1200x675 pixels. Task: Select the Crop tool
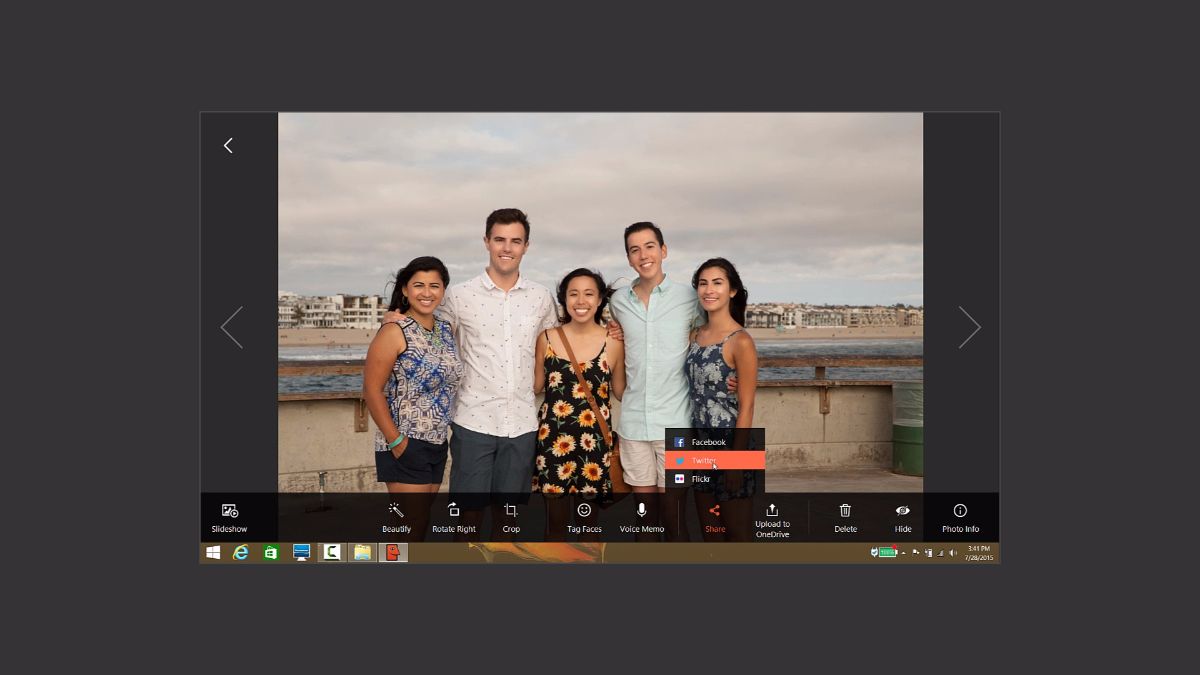coord(511,516)
